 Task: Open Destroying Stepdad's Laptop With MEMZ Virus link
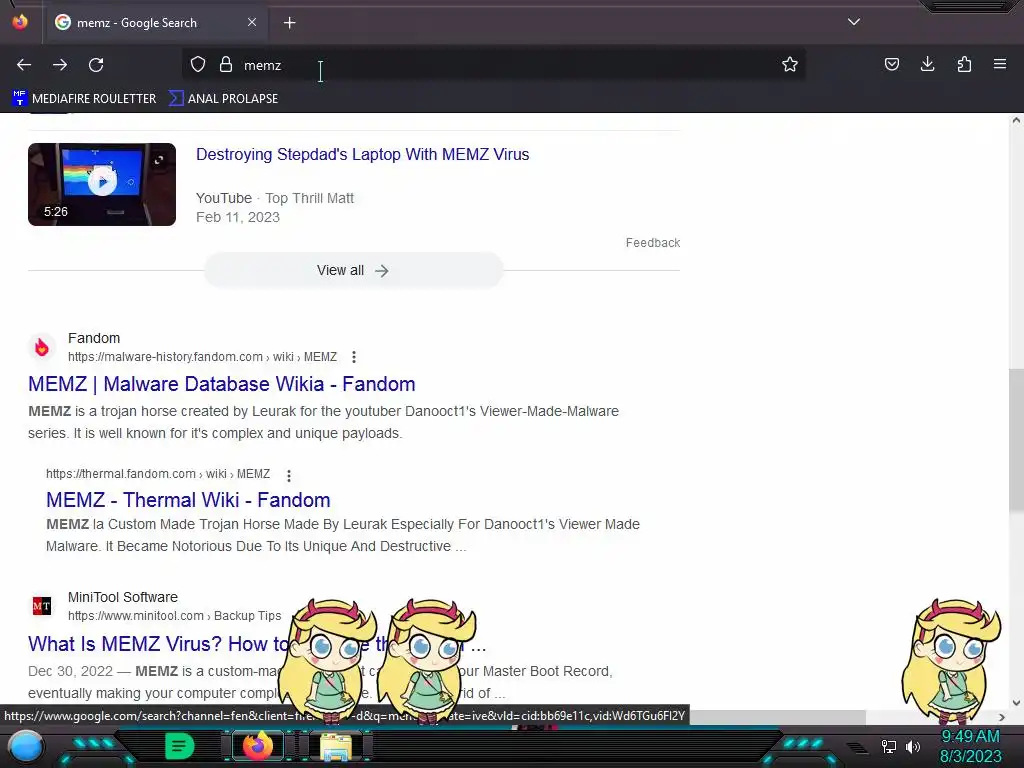click(362, 155)
